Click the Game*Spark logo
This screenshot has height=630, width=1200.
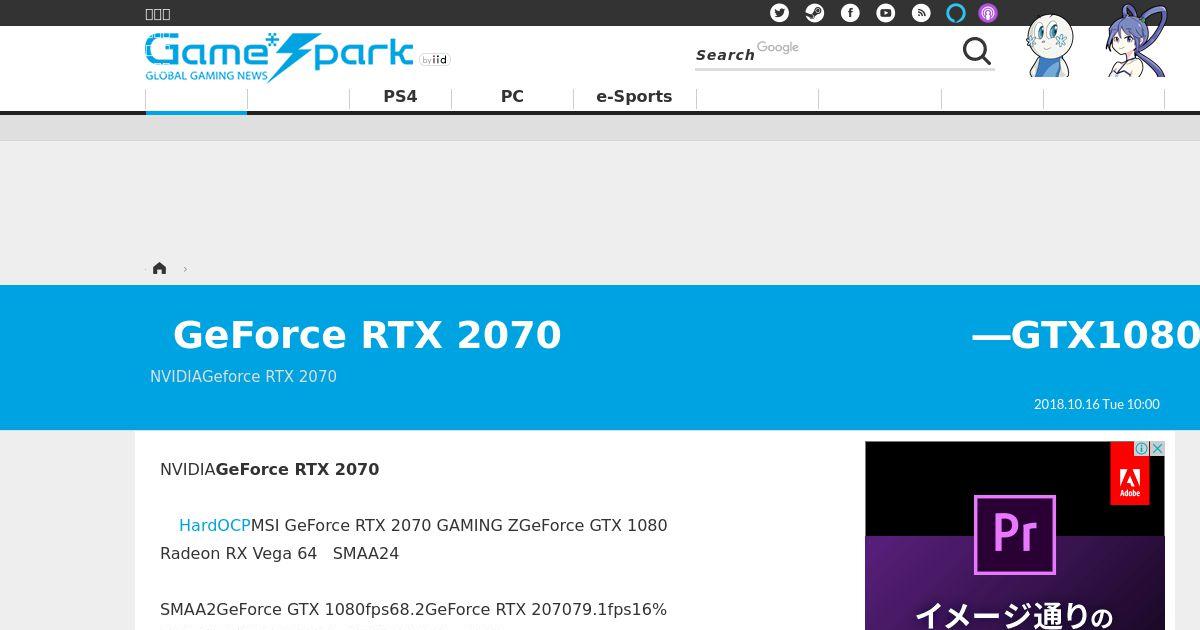click(279, 58)
